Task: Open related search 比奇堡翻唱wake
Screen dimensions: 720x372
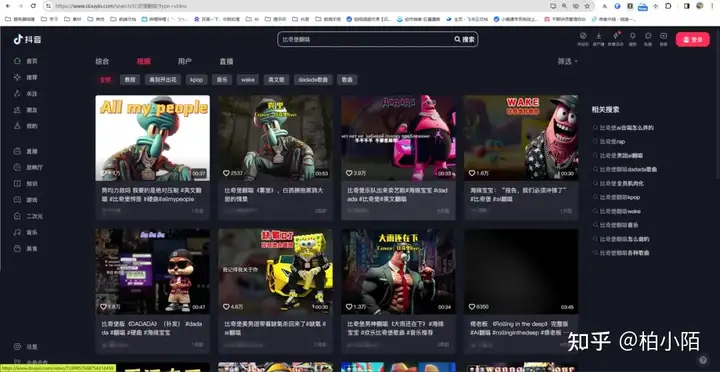Action: [x=620, y=211]
